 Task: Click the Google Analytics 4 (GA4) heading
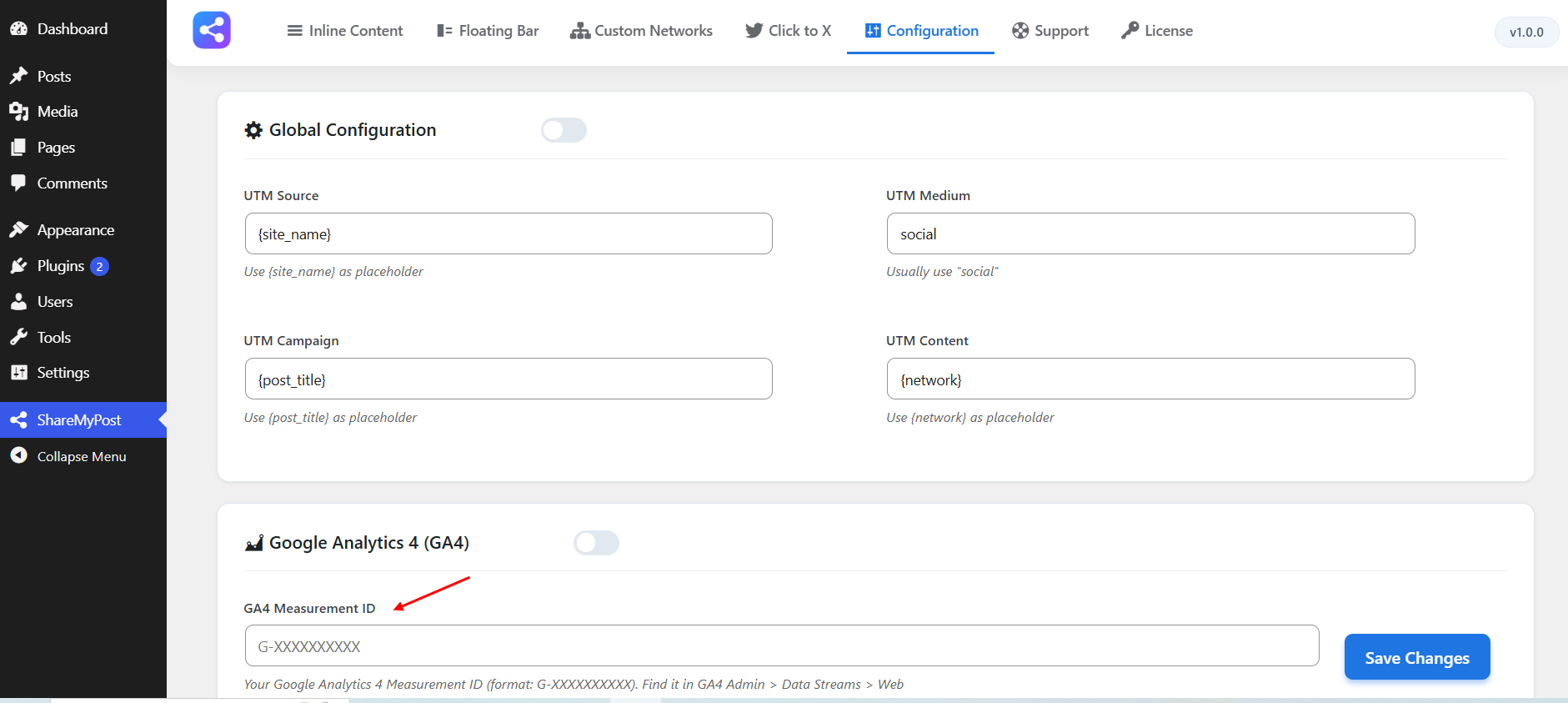(369, 543)
